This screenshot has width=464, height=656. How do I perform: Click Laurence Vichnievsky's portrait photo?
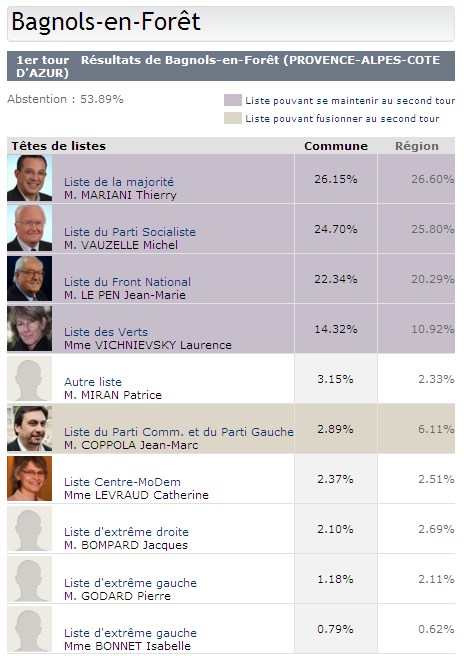[30, 328]
